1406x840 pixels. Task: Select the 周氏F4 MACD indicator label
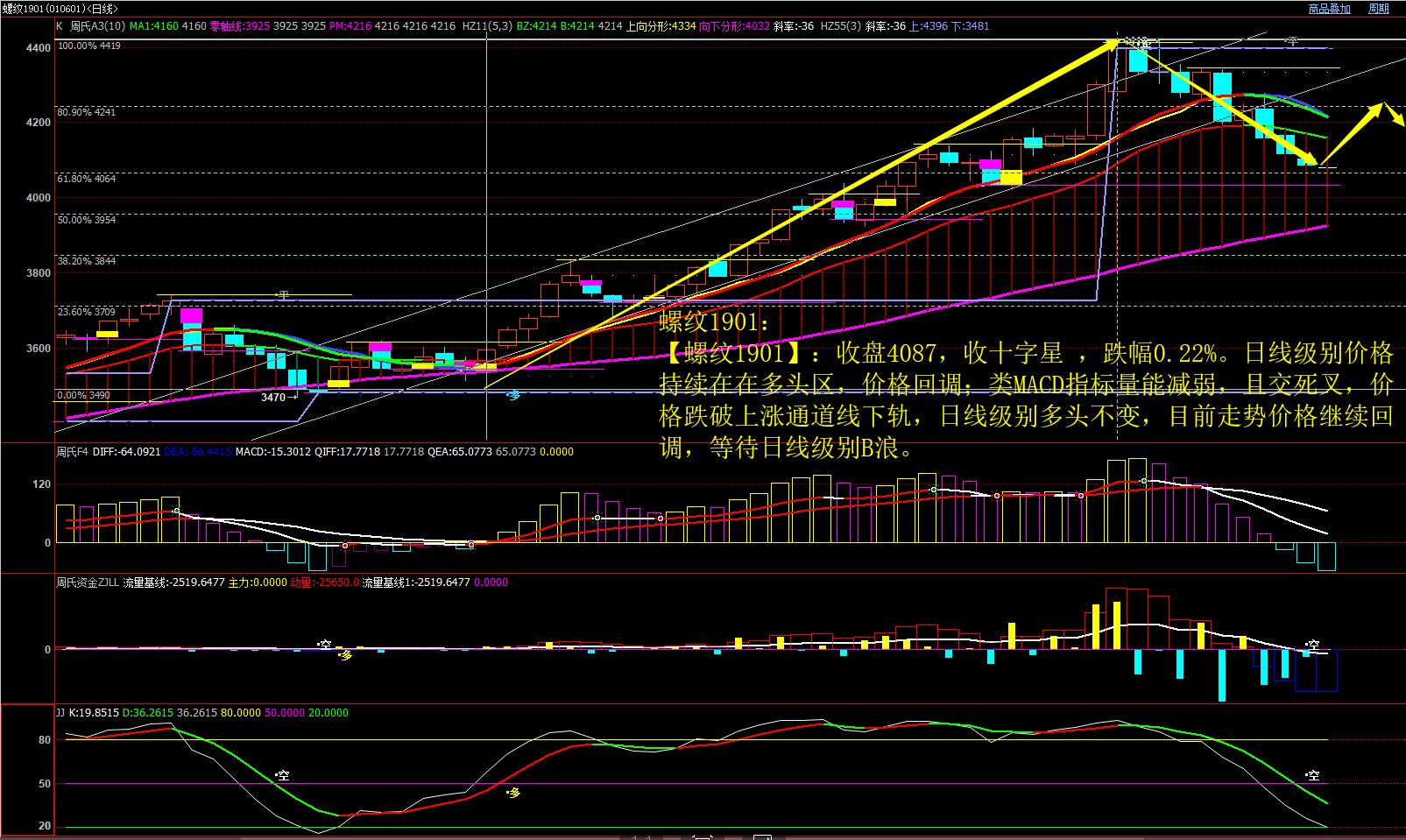[x=72, y=452]
